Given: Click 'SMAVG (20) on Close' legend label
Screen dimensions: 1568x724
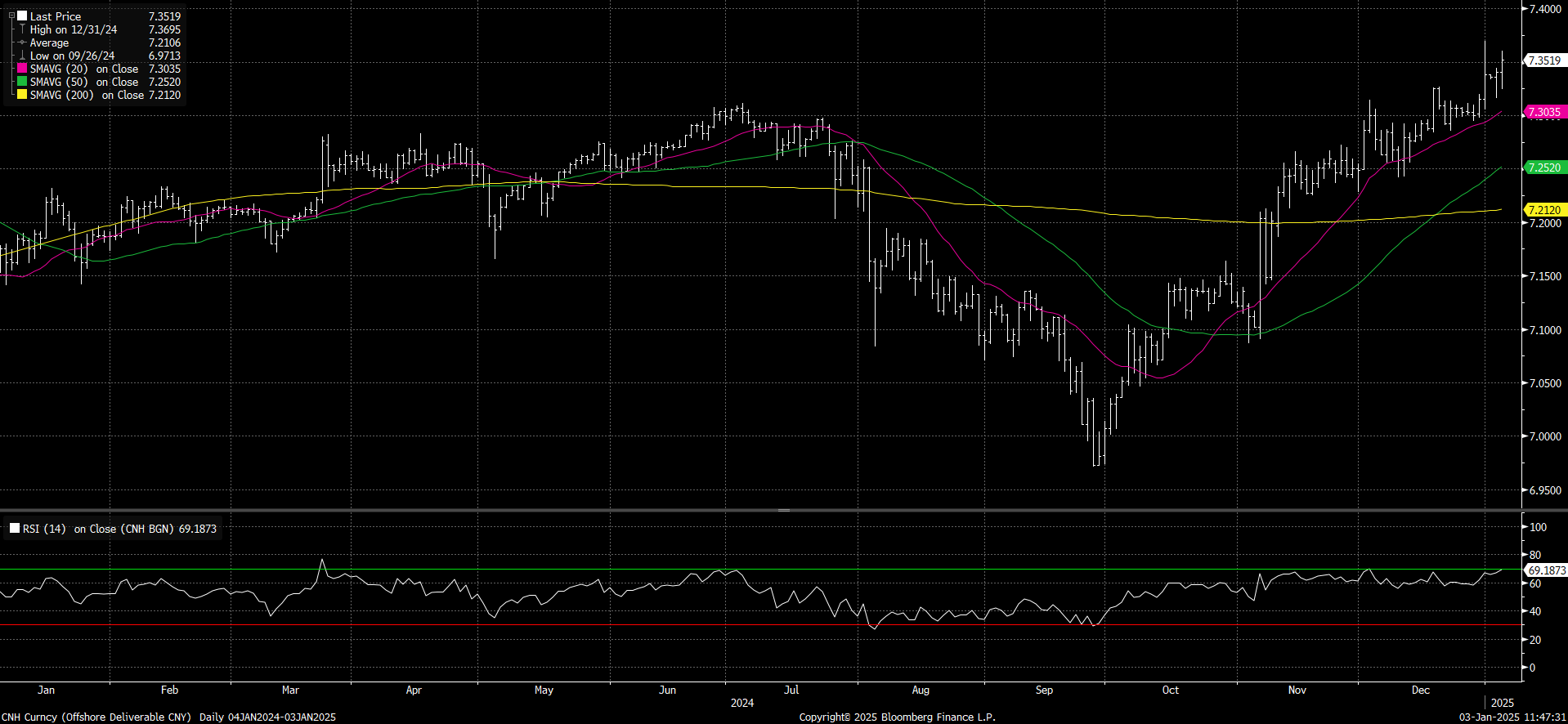Looking at the screenshot, I should click(x=84, y=69).
